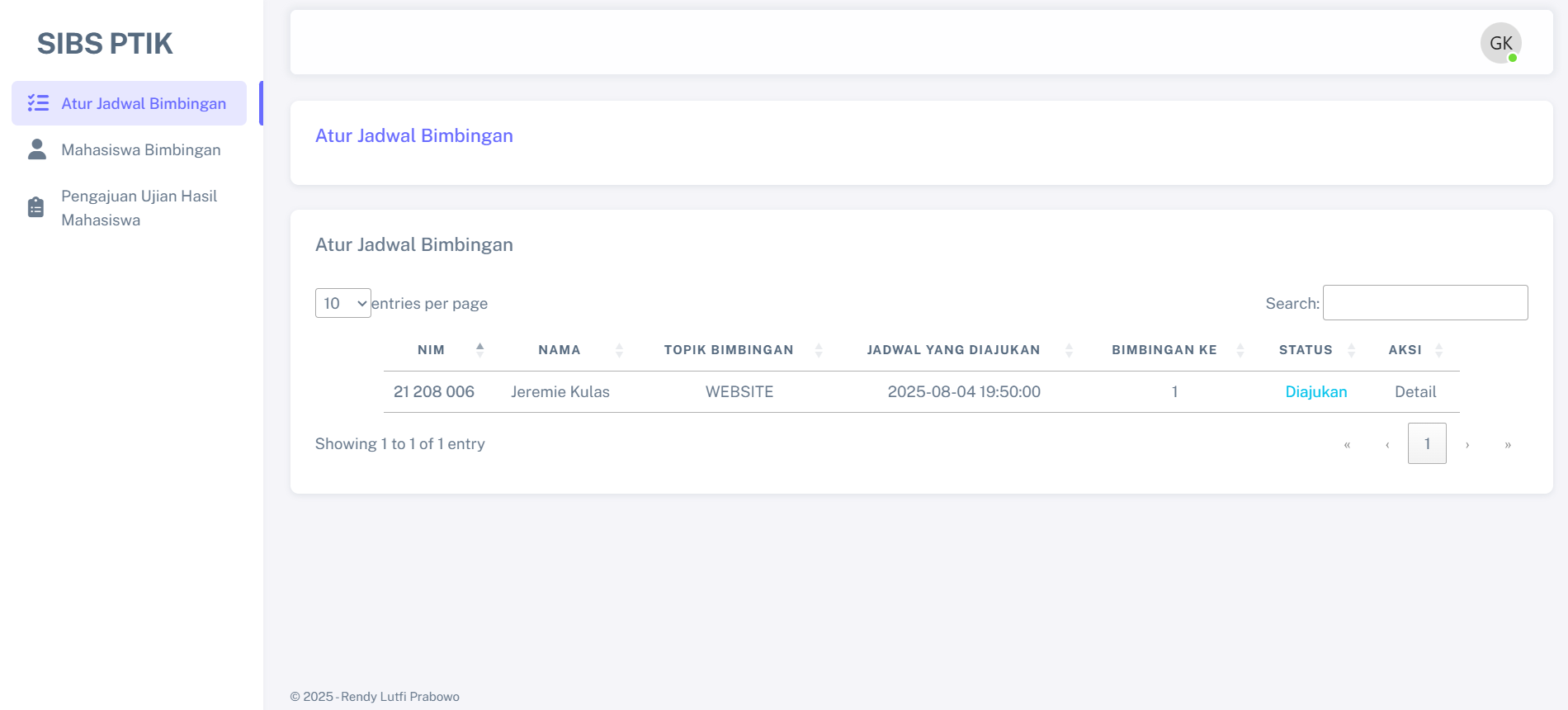1568x710 pixels.
Task: Click the clipboard icon beside Pengajuan Ujian Hasil
Action: tap(35, 207)
